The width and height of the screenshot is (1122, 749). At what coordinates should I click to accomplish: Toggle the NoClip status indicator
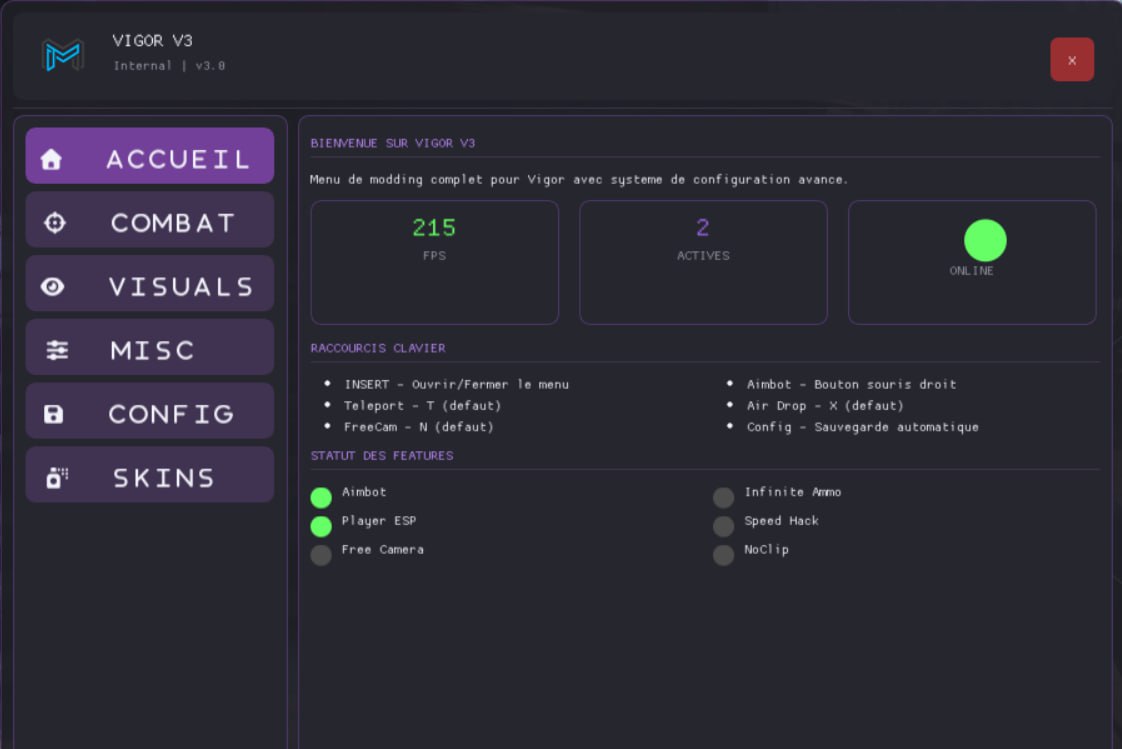(x=723, y=555)
